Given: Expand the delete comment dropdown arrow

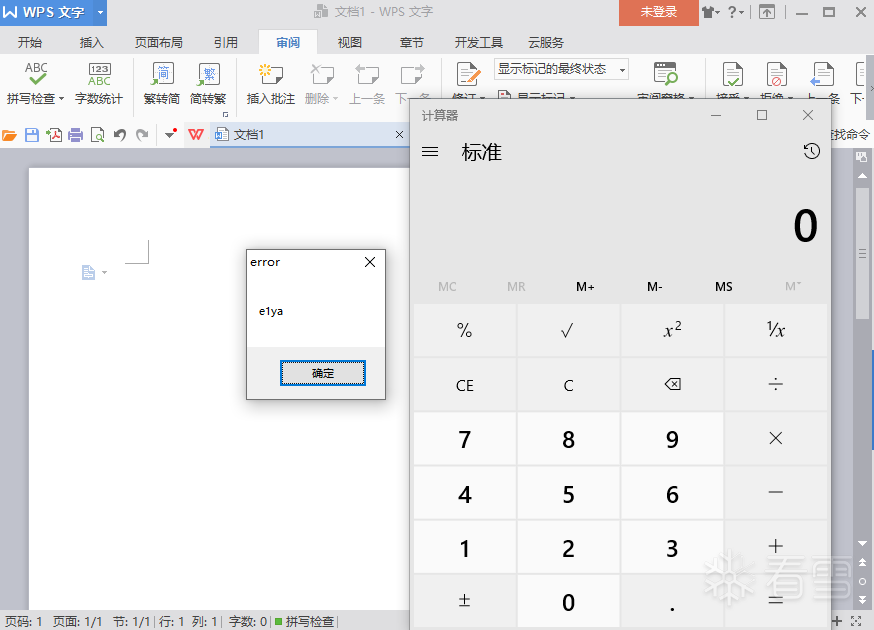Looking at the screenshot, I should point(336,99).
